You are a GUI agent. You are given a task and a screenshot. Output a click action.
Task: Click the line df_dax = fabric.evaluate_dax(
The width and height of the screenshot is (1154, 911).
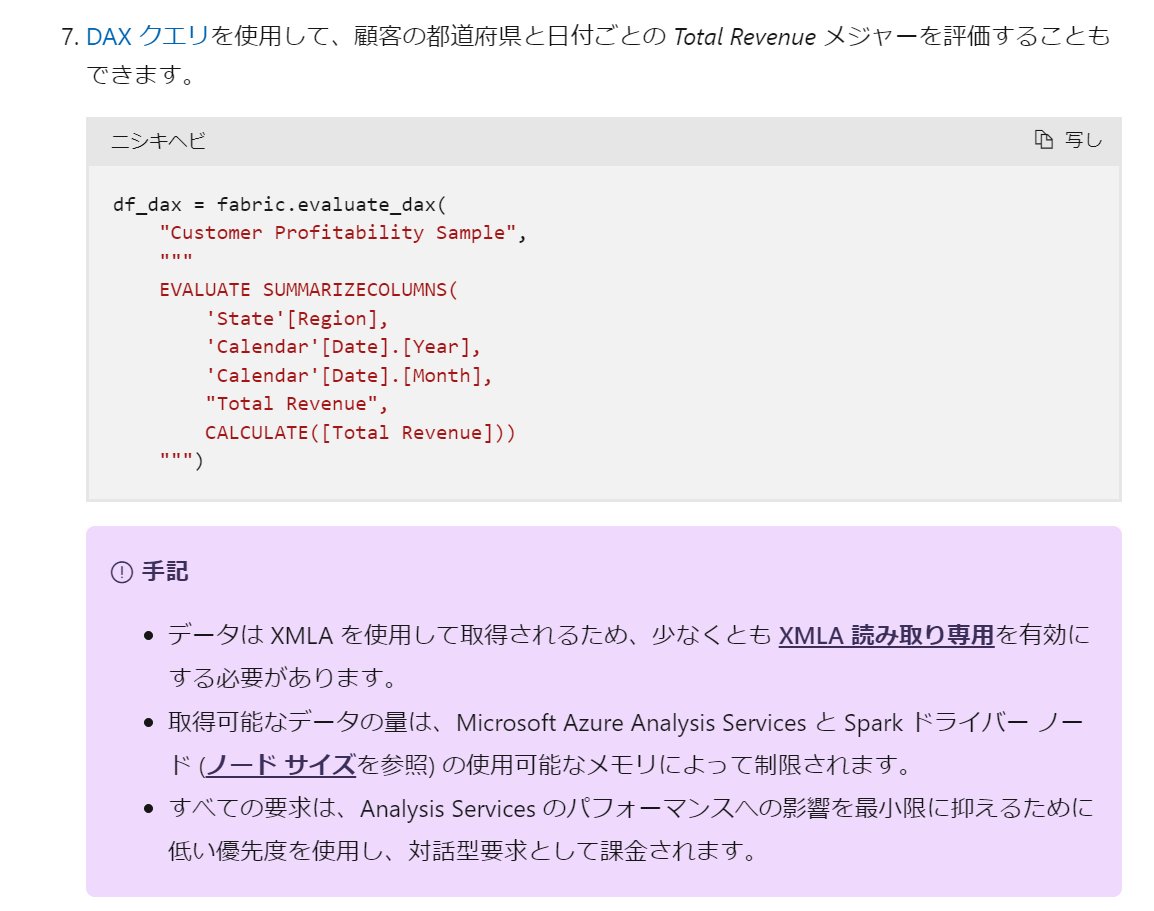pyautogui.click(x=280, y=205)
